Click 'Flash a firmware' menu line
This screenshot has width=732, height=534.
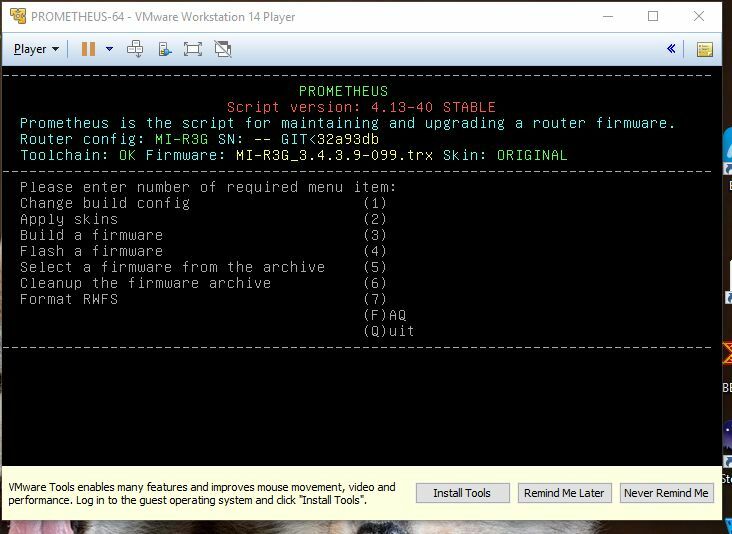pyautogui.click(x=203, y=251)
